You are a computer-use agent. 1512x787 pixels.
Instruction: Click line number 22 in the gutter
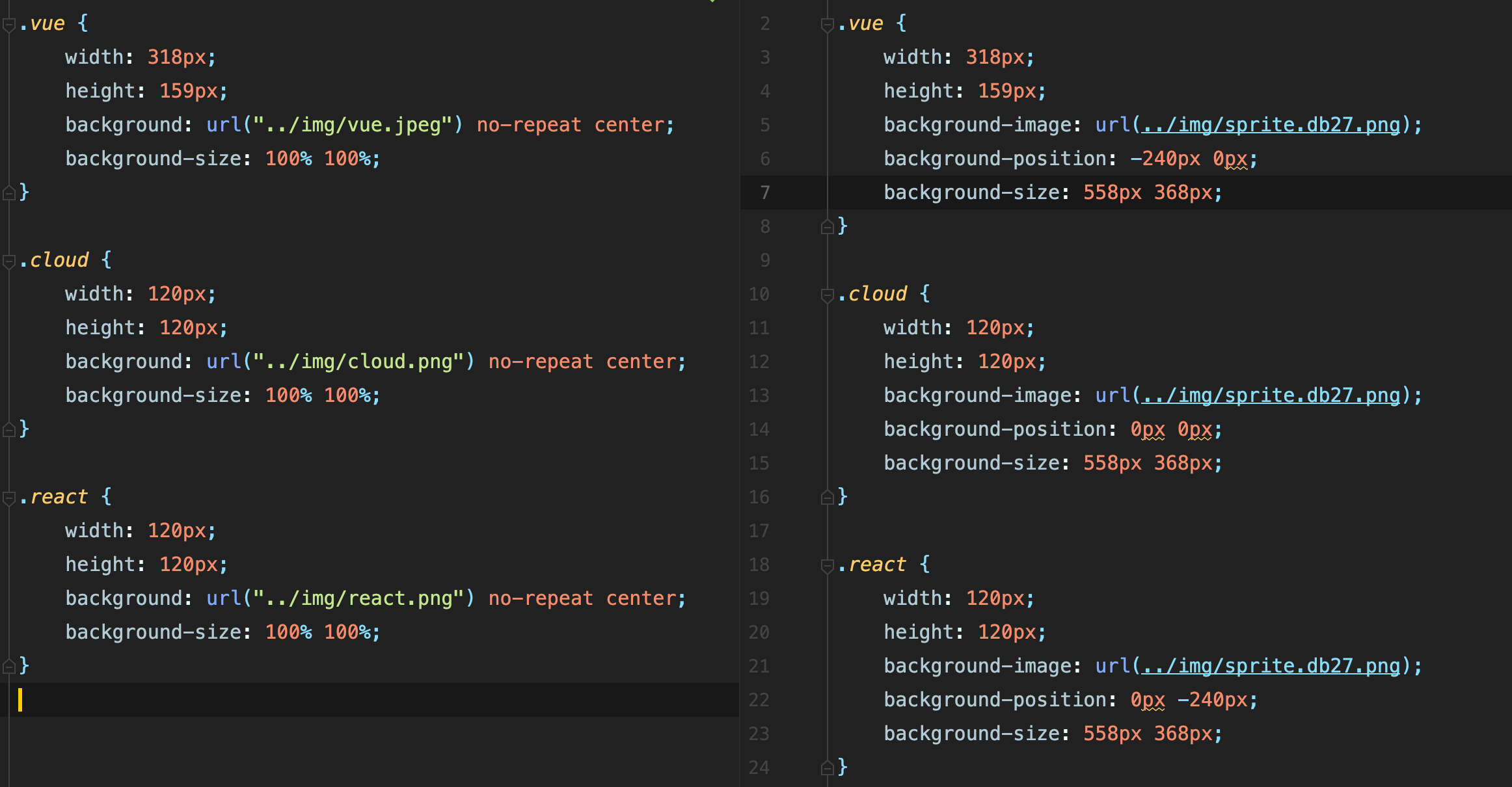pyautogui.click(x=759, y=700)
